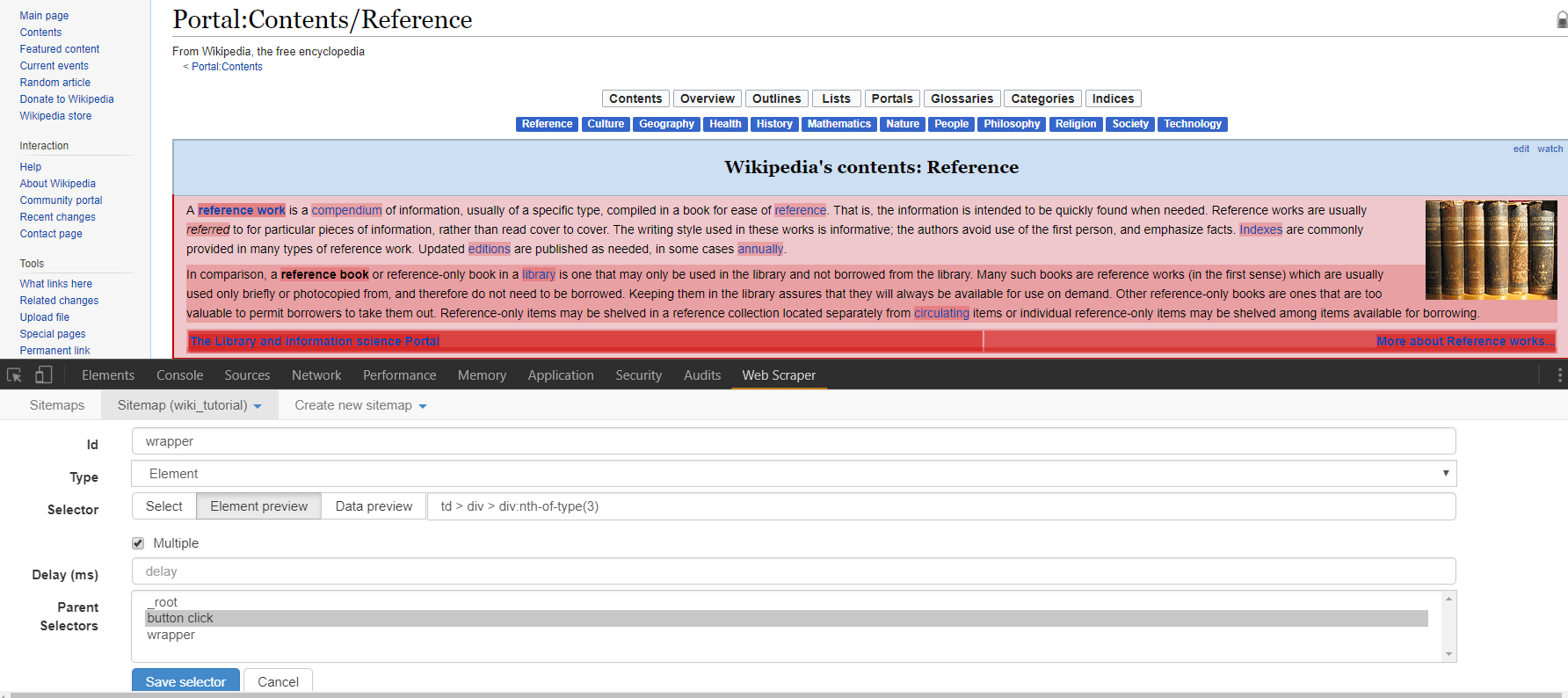Open the Glossaries navigation button
This screenshot has width=1568, height=698.
[x=962, y=98]
